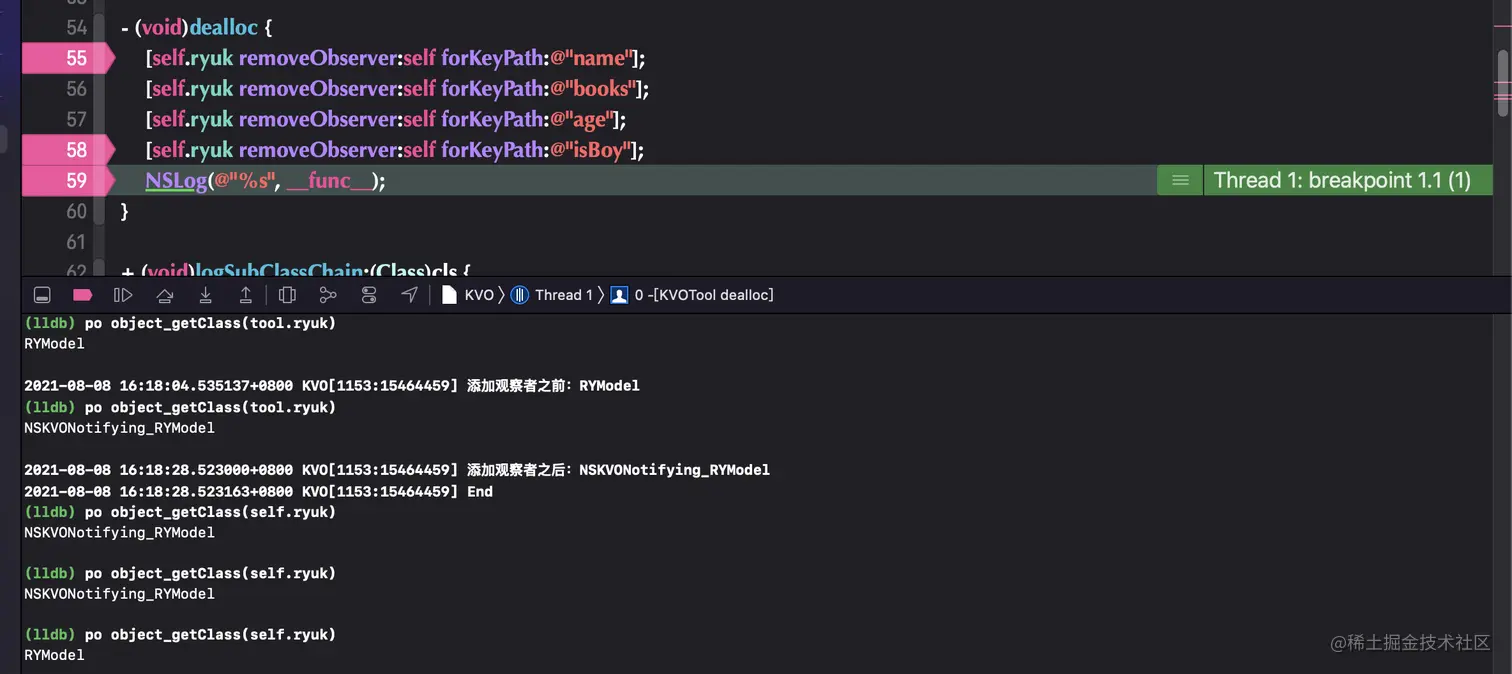Click line number 54 in gutter

point(77,28)
